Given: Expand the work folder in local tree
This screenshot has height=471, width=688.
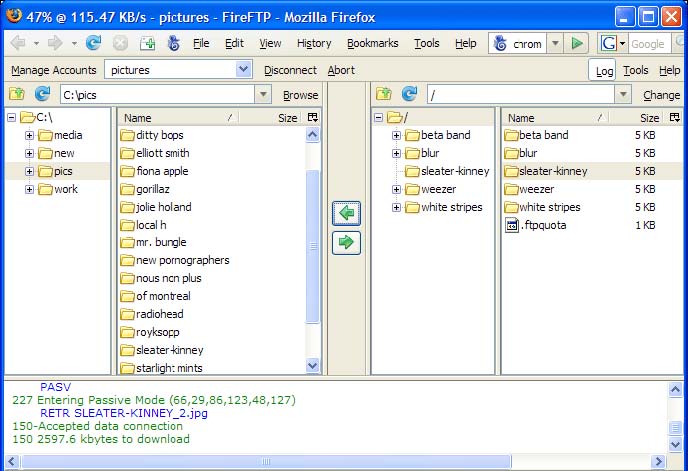Looking at the screenshot, I should 29,189.
